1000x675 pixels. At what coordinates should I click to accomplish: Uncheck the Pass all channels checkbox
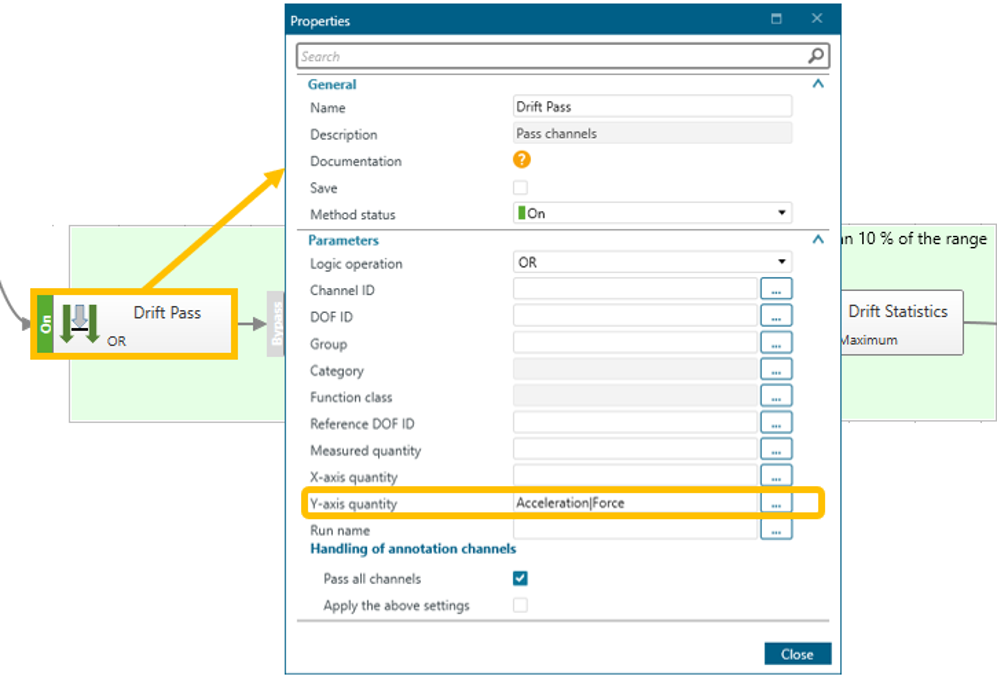tap(520, 578)
